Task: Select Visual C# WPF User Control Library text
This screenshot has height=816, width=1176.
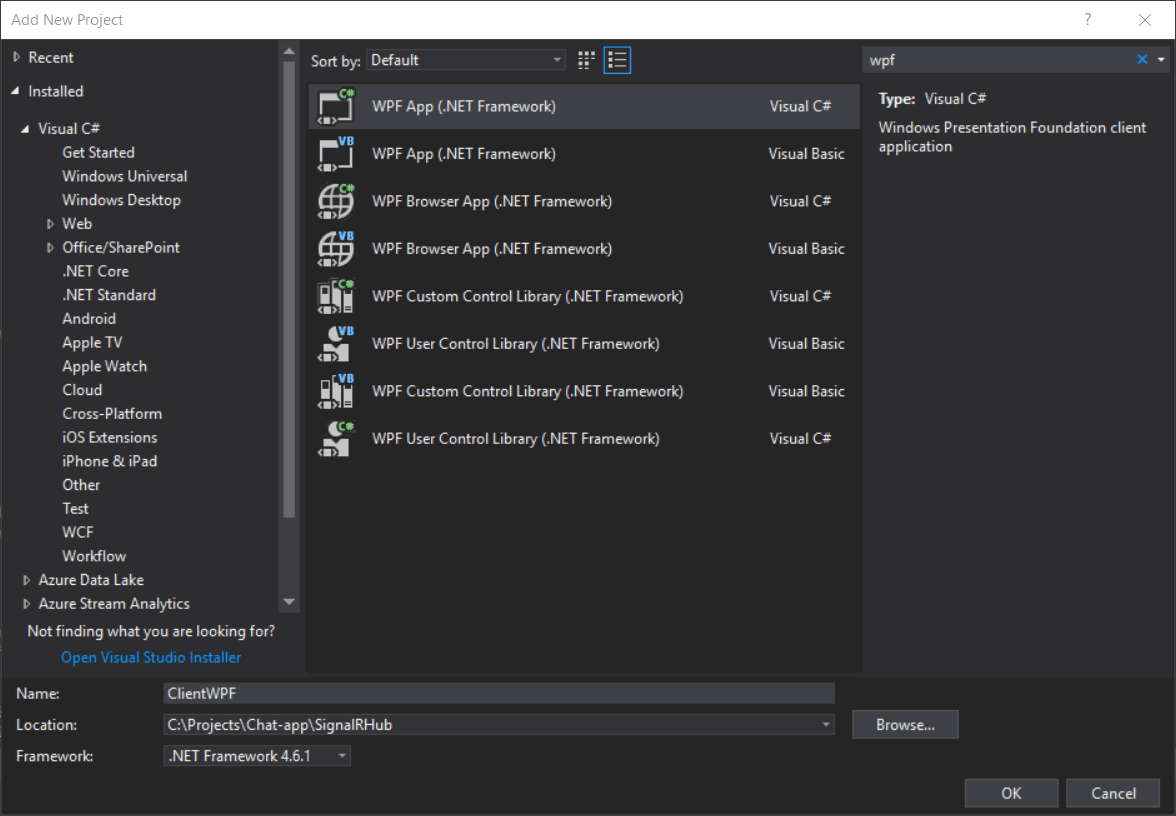Action: (x=515, y=439)
